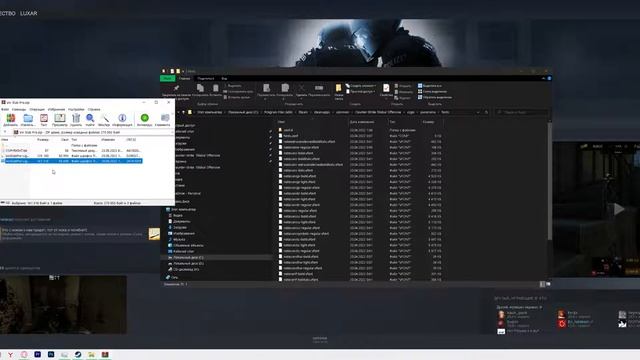Sort Explorer list by Date Modified column

362,122
